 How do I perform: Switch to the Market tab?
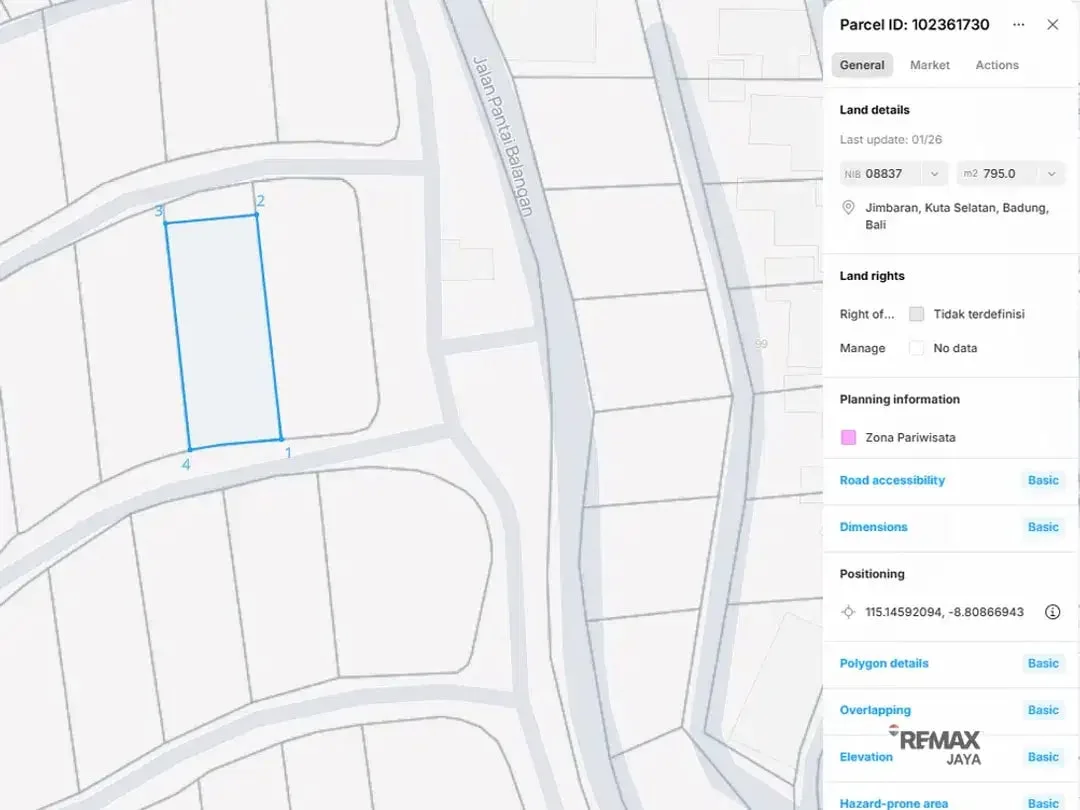coord(929,65)
